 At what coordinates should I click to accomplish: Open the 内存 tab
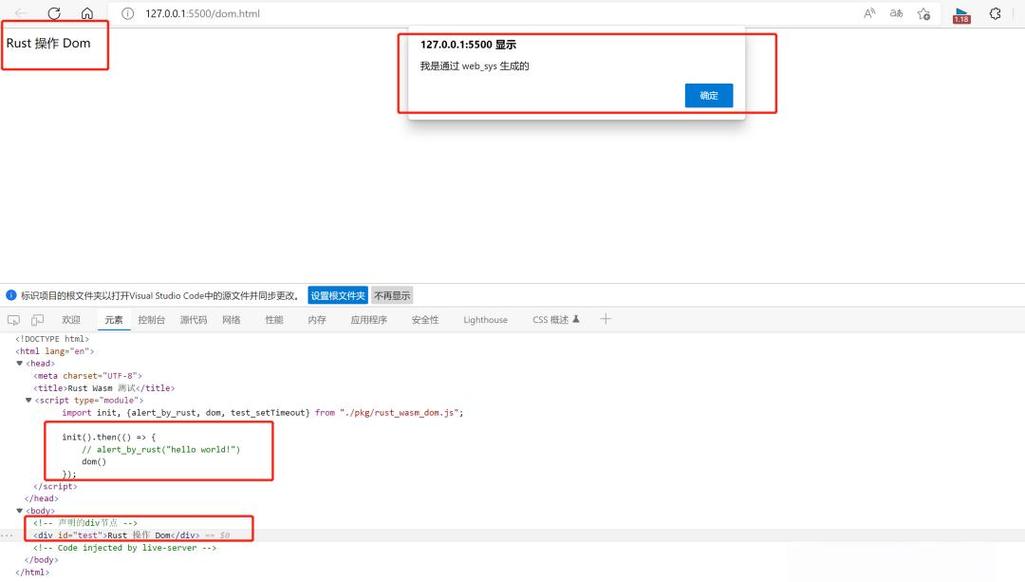pyautogui.click(x=317, y=320)
